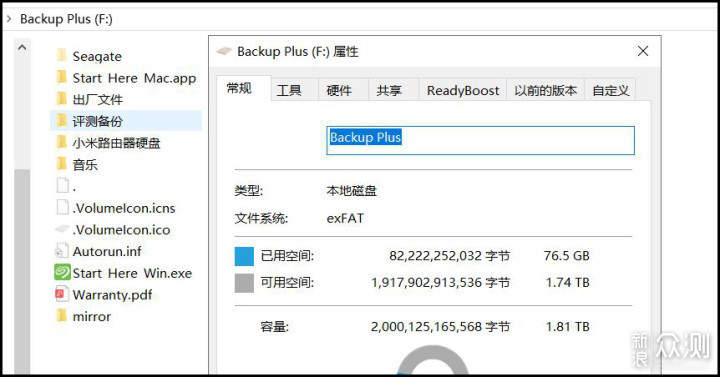Click the disk usage donut chart
This screenshot has height=377, width=720.
(433, 360)
